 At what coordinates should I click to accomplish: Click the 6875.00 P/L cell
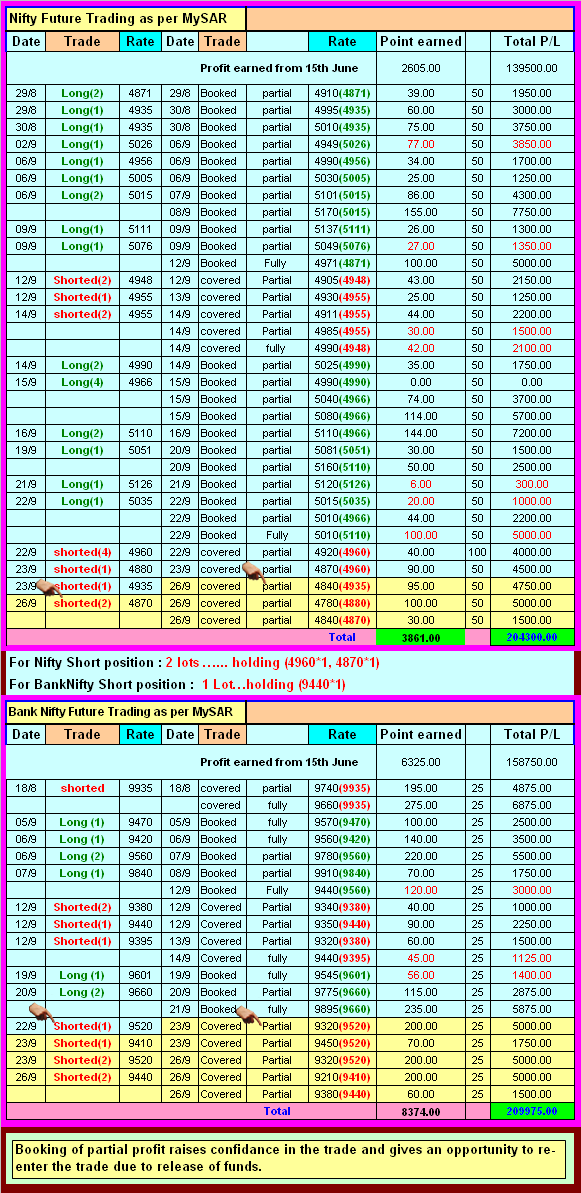tap(531, 805)
